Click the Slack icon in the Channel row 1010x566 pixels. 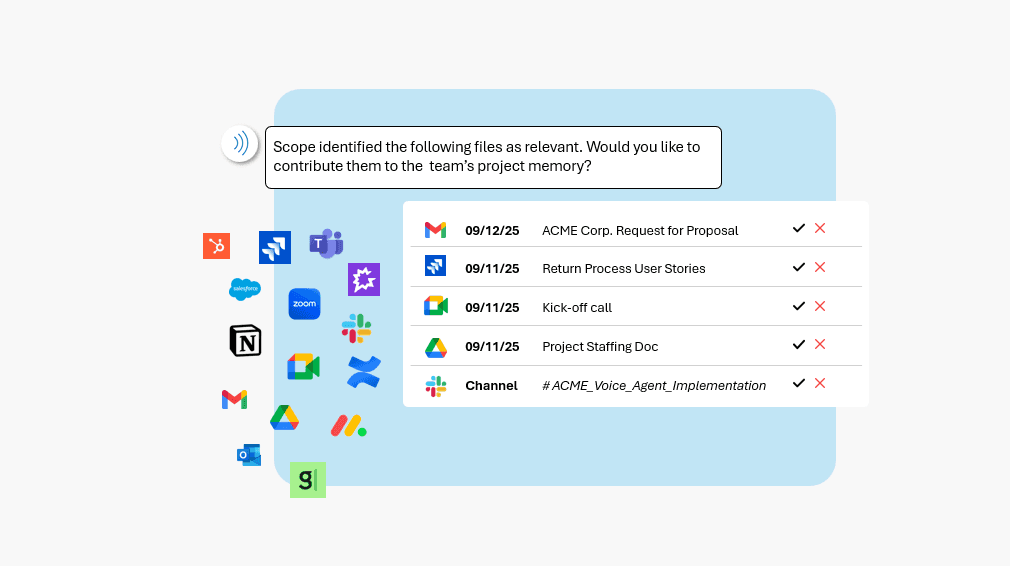click(x=436, y=386)
